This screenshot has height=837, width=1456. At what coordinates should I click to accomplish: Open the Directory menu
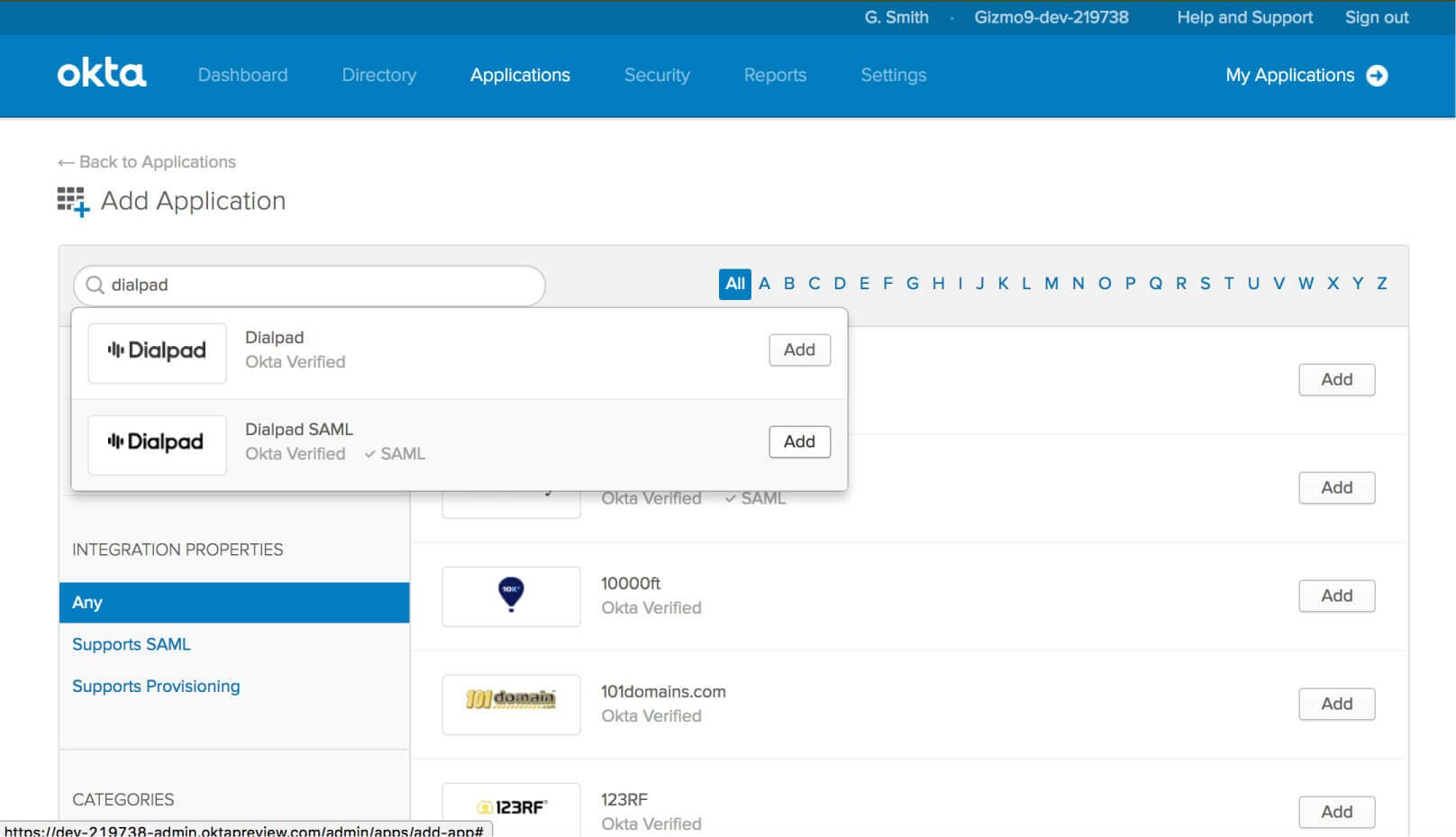378,76
